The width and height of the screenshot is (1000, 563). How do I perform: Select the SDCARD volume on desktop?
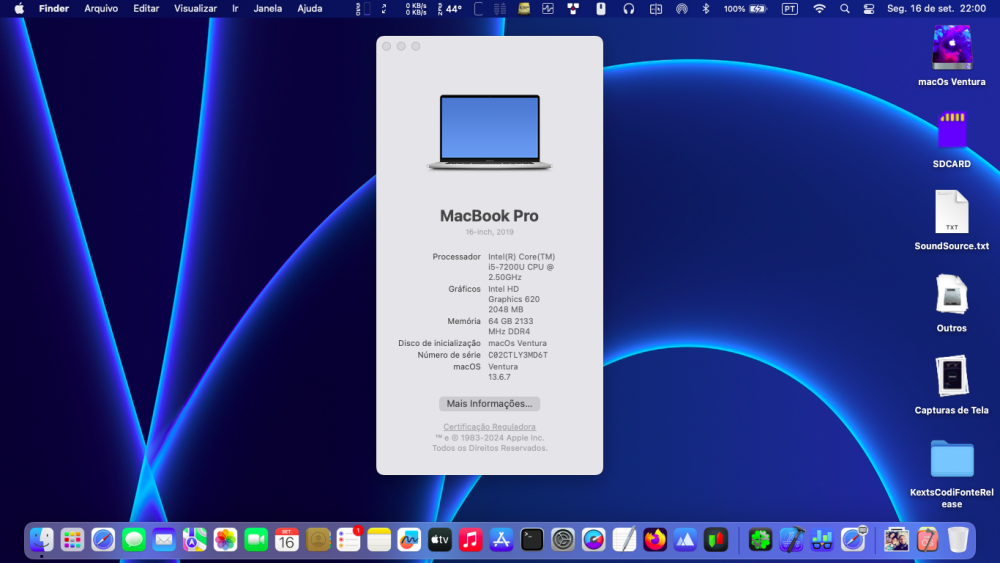point(952,130)
